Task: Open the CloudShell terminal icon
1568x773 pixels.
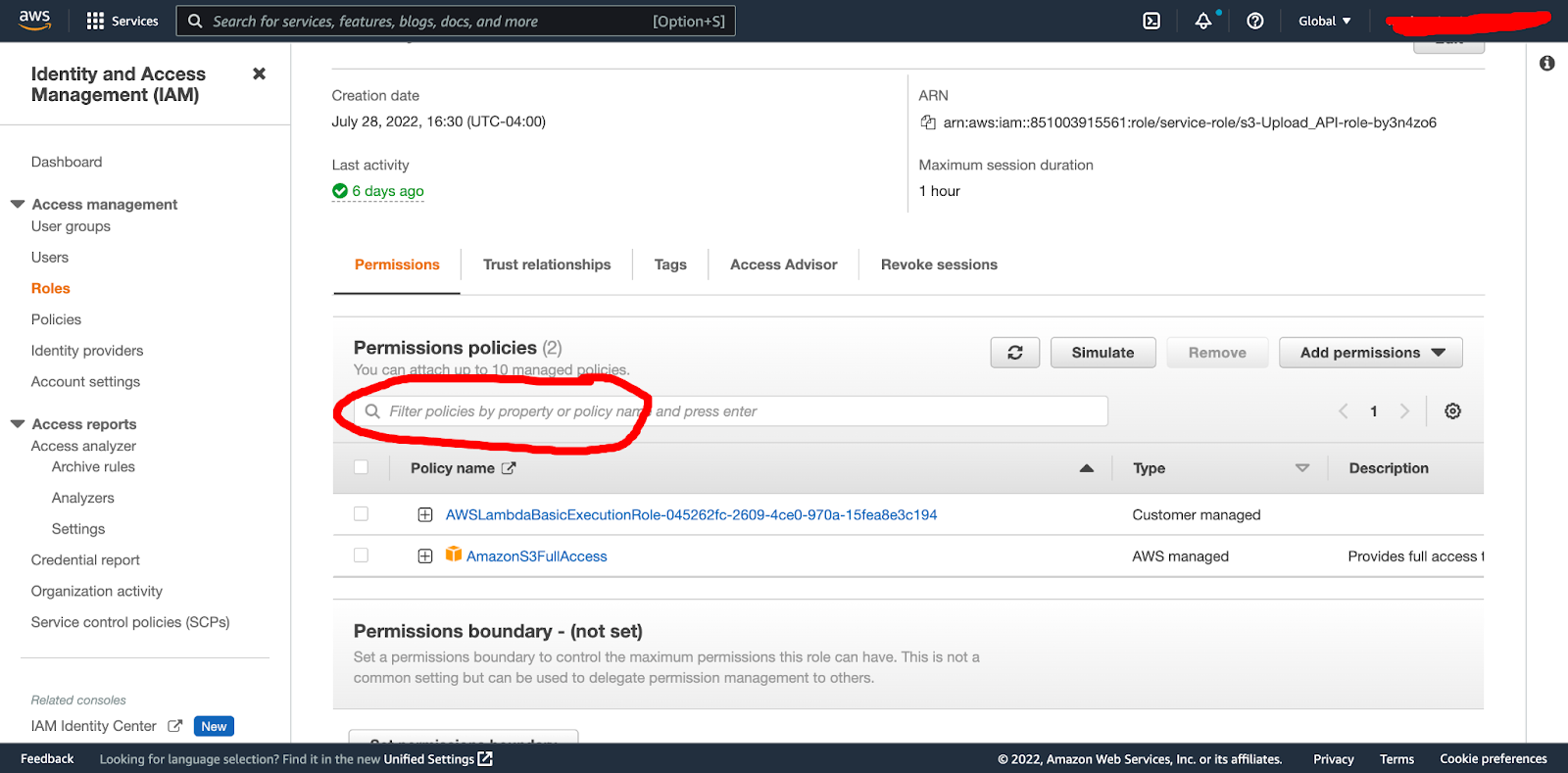Action: tap(1151, 21)
